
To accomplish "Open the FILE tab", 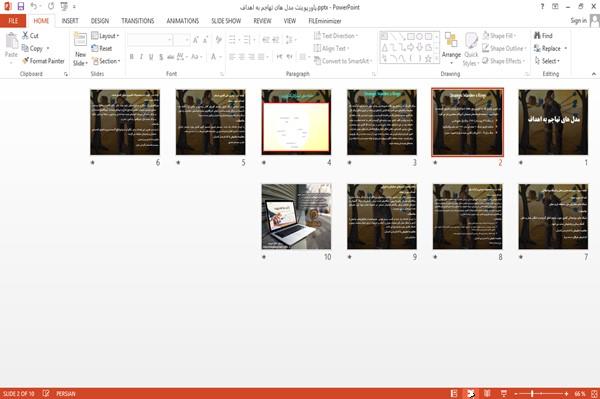I will 13,21.
